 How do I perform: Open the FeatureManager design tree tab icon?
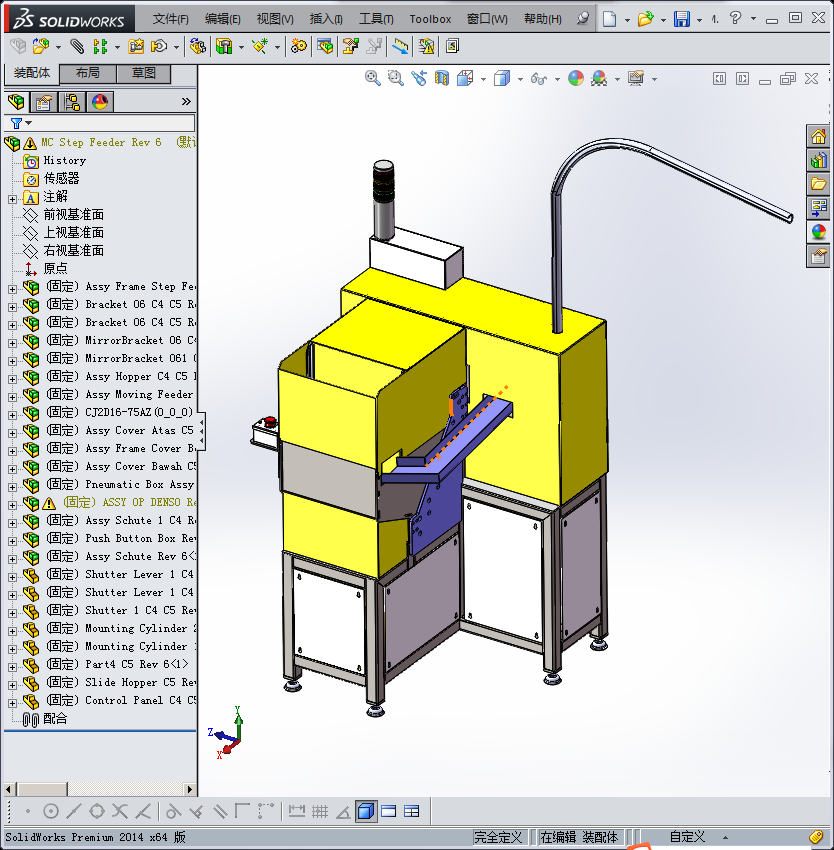coord(16,101)
